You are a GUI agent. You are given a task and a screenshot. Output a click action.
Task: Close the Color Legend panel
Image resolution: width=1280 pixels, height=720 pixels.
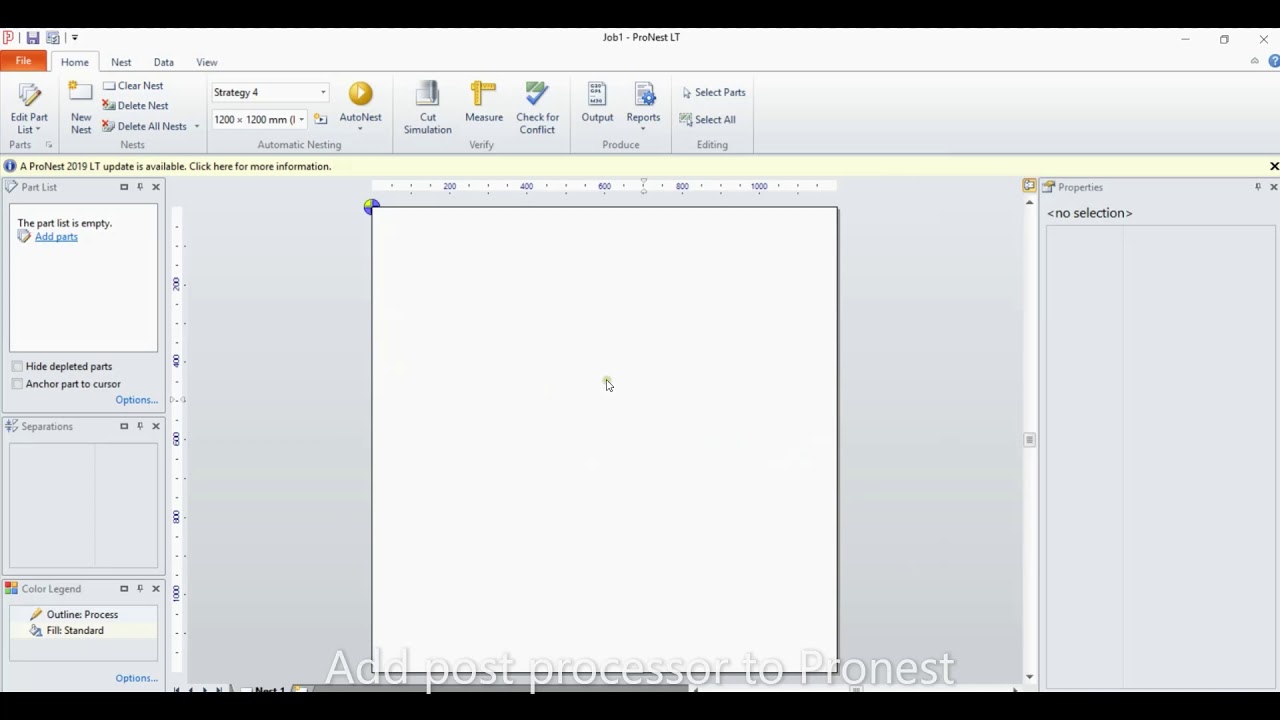pyautogui.click(x=156, y=589)
